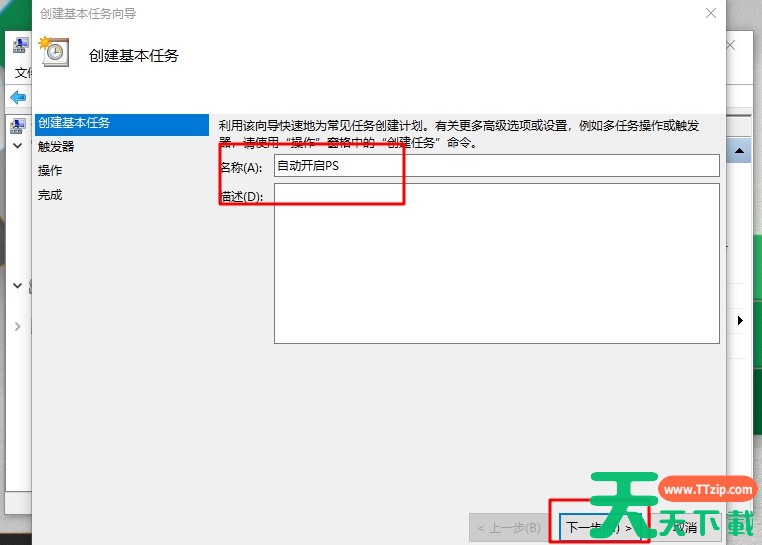
Task: Click the Task Scheduler tree node icon
Action: pyautogui.click(x=18, y=126)
